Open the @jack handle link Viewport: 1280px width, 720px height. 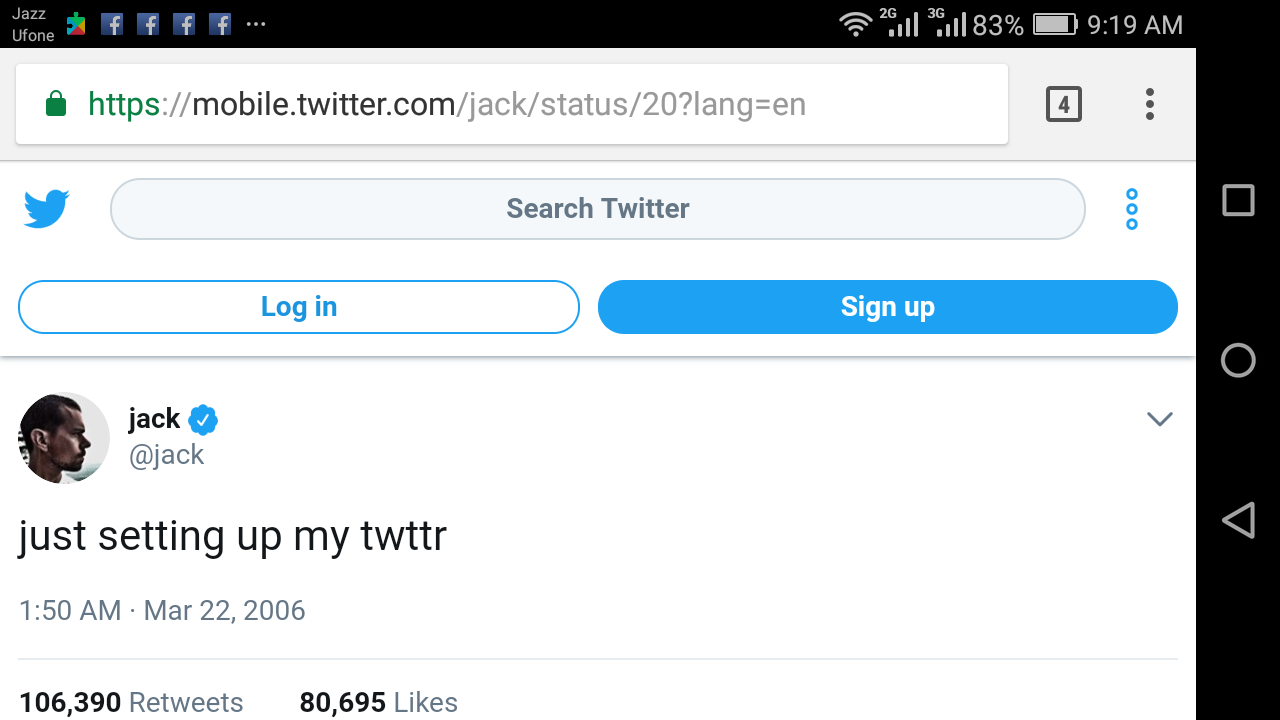(166, 455)
